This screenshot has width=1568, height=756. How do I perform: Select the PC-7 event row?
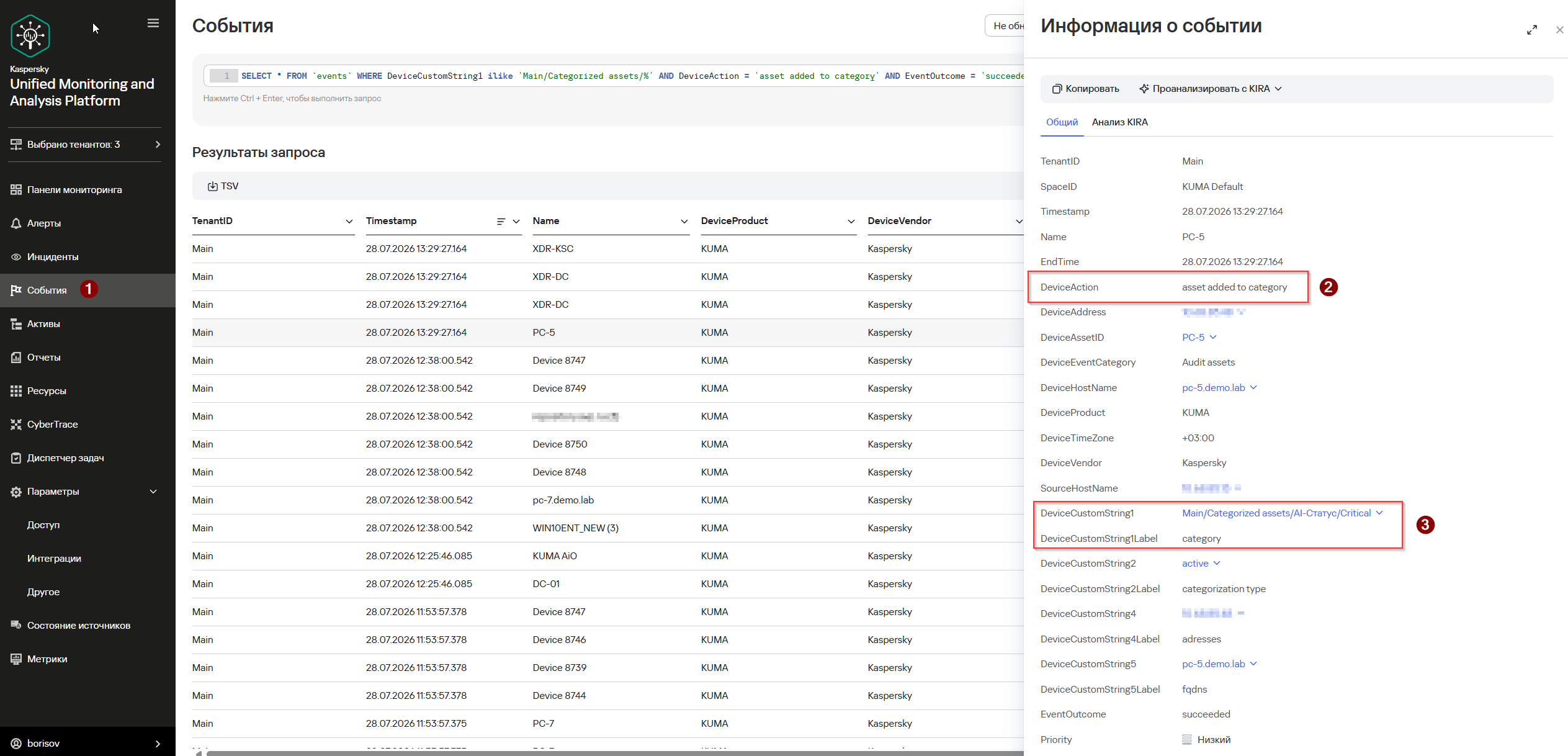[607, 724]
